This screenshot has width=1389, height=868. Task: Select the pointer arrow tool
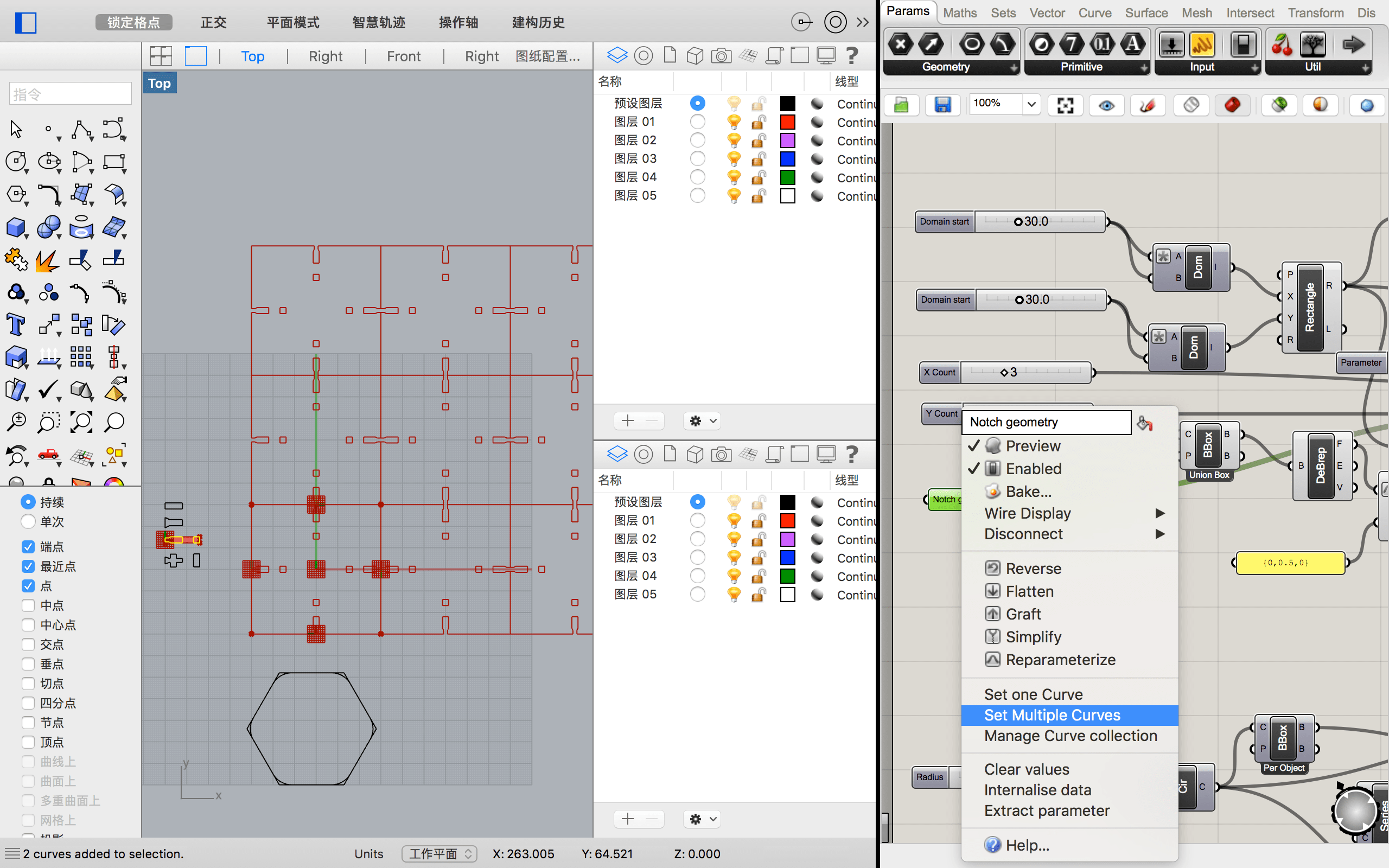click(16, 130)
